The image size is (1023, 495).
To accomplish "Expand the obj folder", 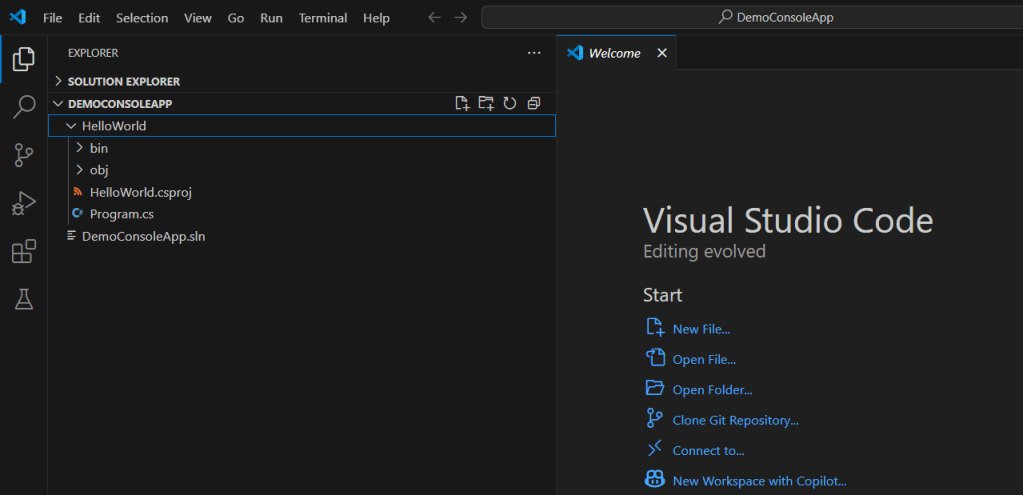I will 98,170.
